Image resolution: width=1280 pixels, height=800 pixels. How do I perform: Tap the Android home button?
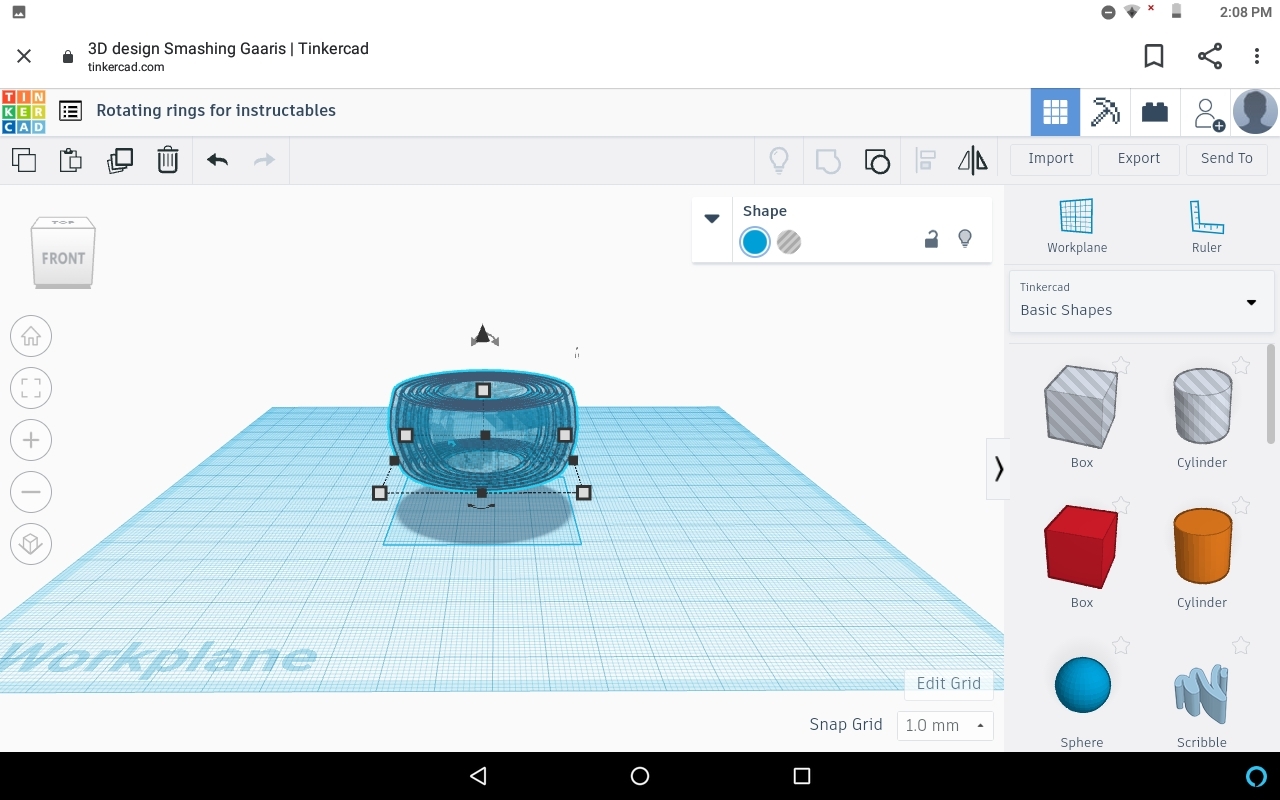tap(640, 776)
